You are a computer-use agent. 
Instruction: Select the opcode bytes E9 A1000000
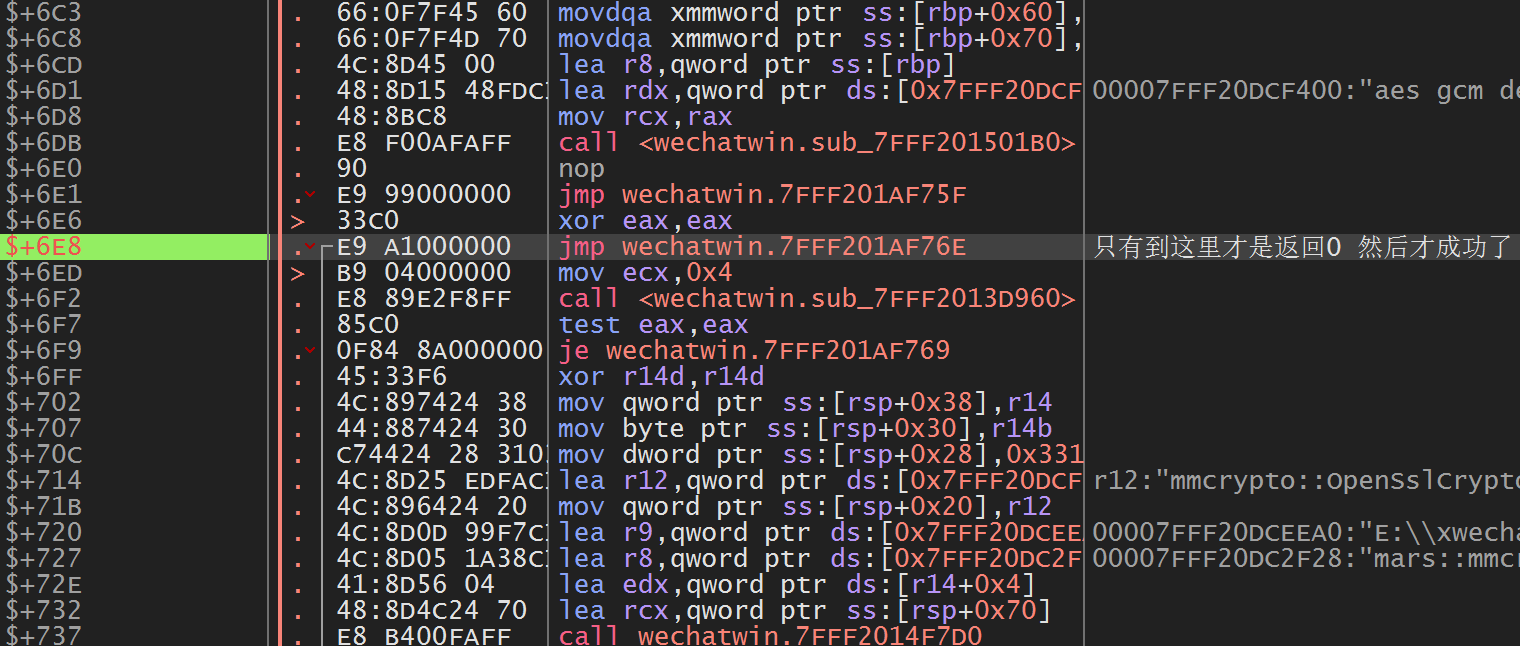(x=424, y=247)
